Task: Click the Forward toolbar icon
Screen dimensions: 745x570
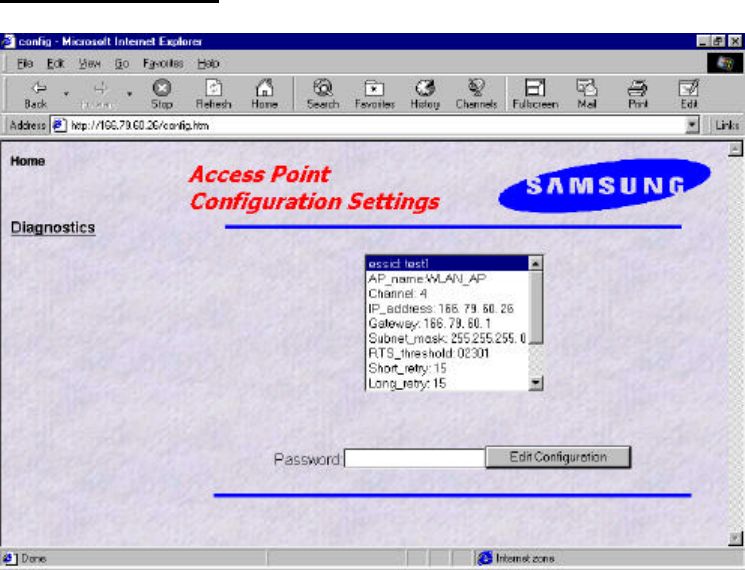Action: coord(100,88)
